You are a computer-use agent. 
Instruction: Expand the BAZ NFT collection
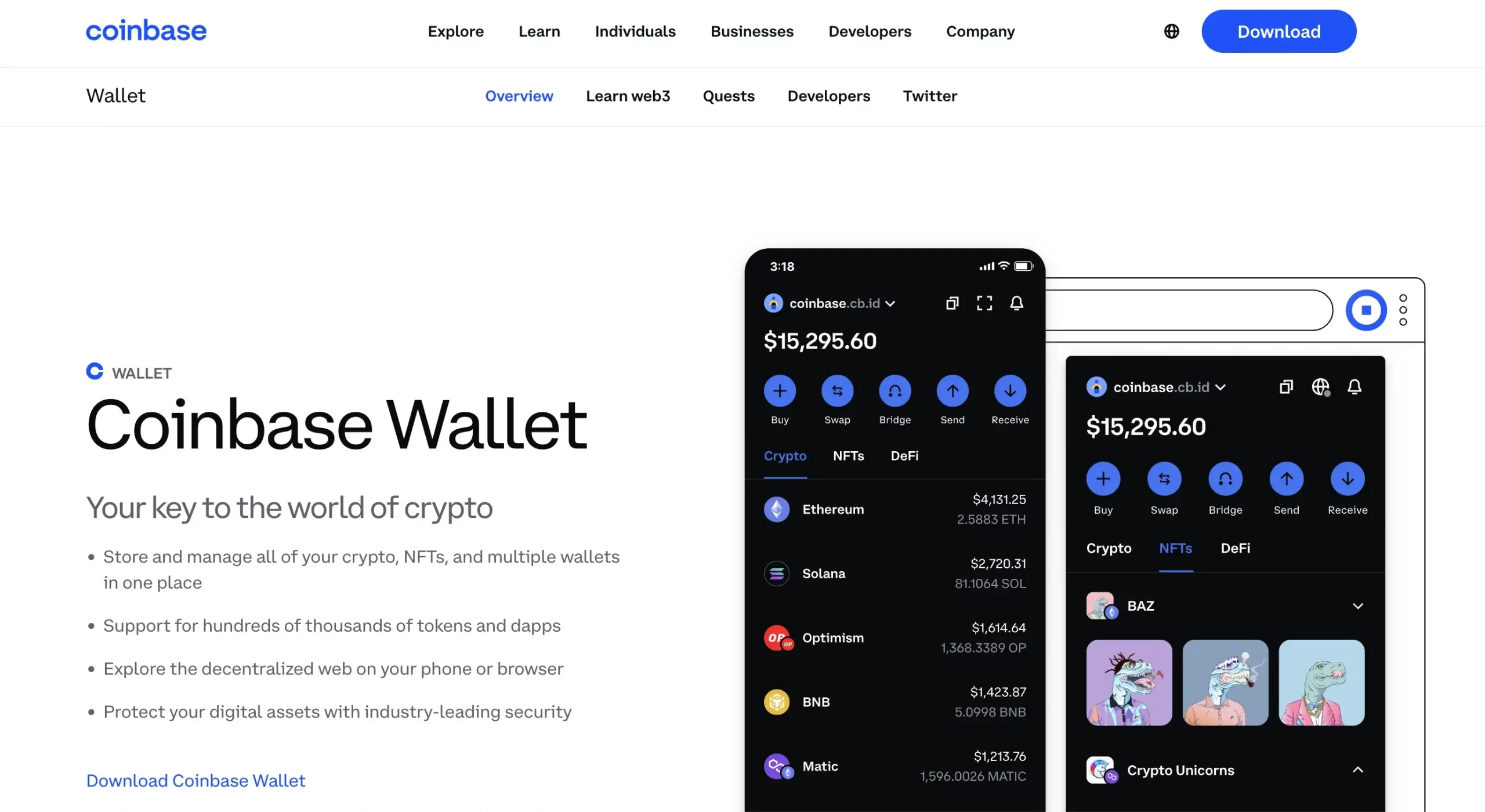coord(1357,604)
